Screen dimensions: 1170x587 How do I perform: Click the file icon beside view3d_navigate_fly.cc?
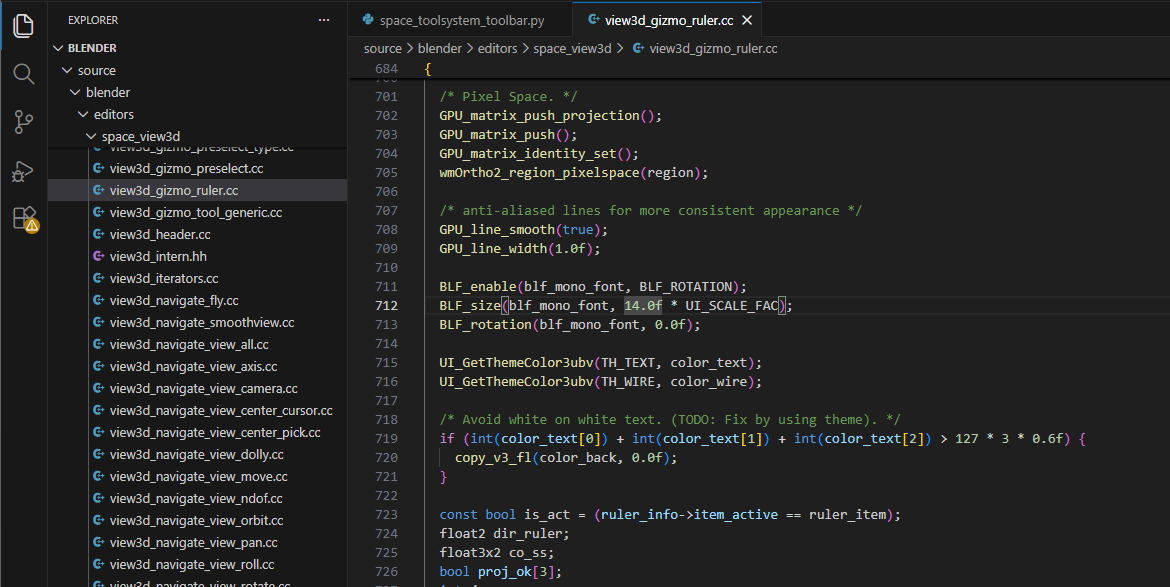coord(98,301)
